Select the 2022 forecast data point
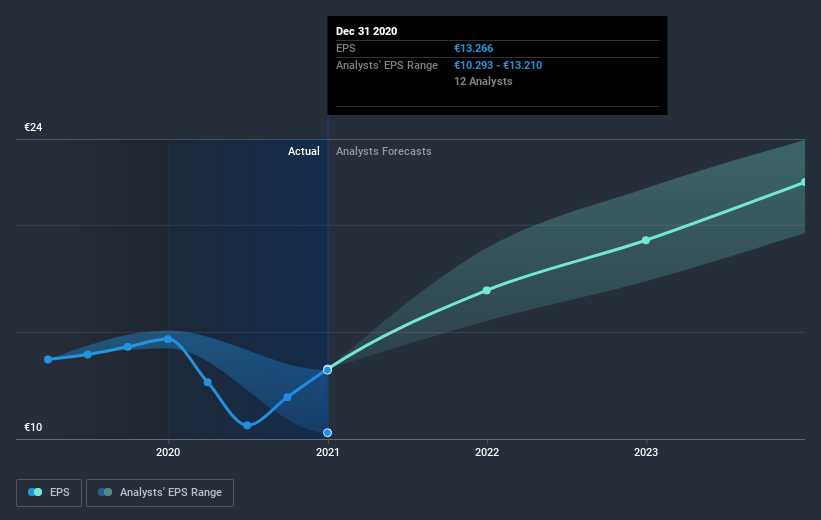Viewport: 821px width, 520px height. click(x=486, y=290)
